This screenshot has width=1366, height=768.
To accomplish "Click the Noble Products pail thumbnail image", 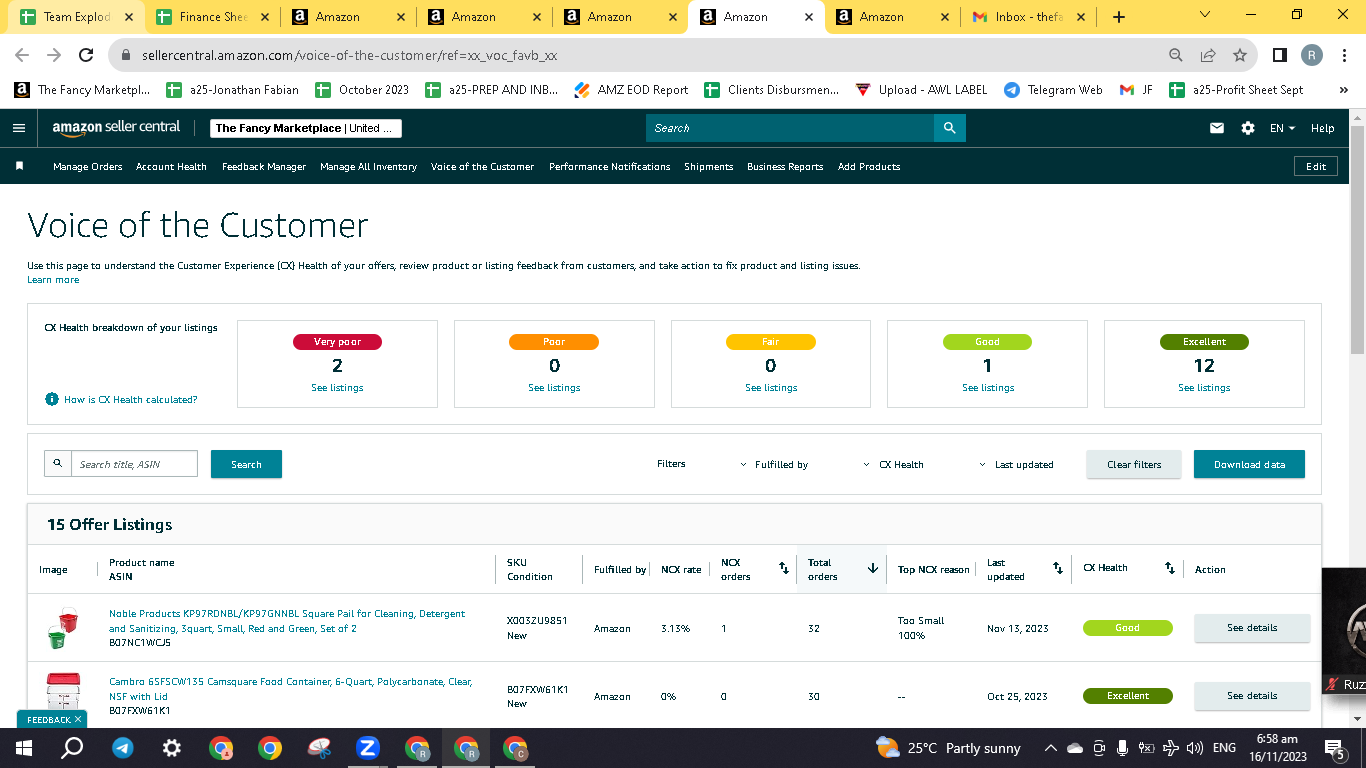I will pyautogui.click(x=62, y=628).
